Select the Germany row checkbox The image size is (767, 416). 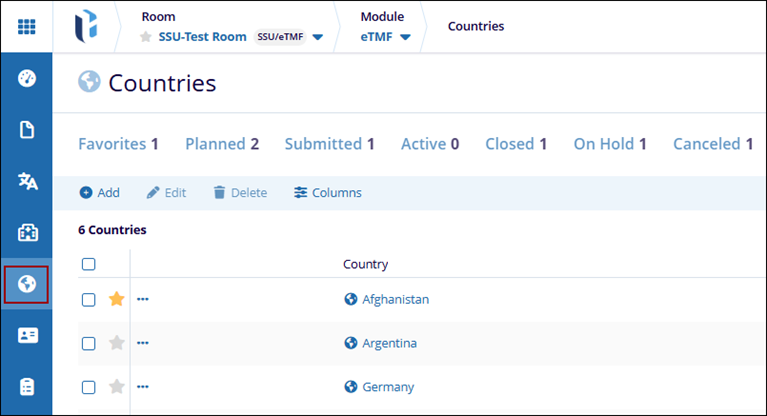[x=88, y=387]
